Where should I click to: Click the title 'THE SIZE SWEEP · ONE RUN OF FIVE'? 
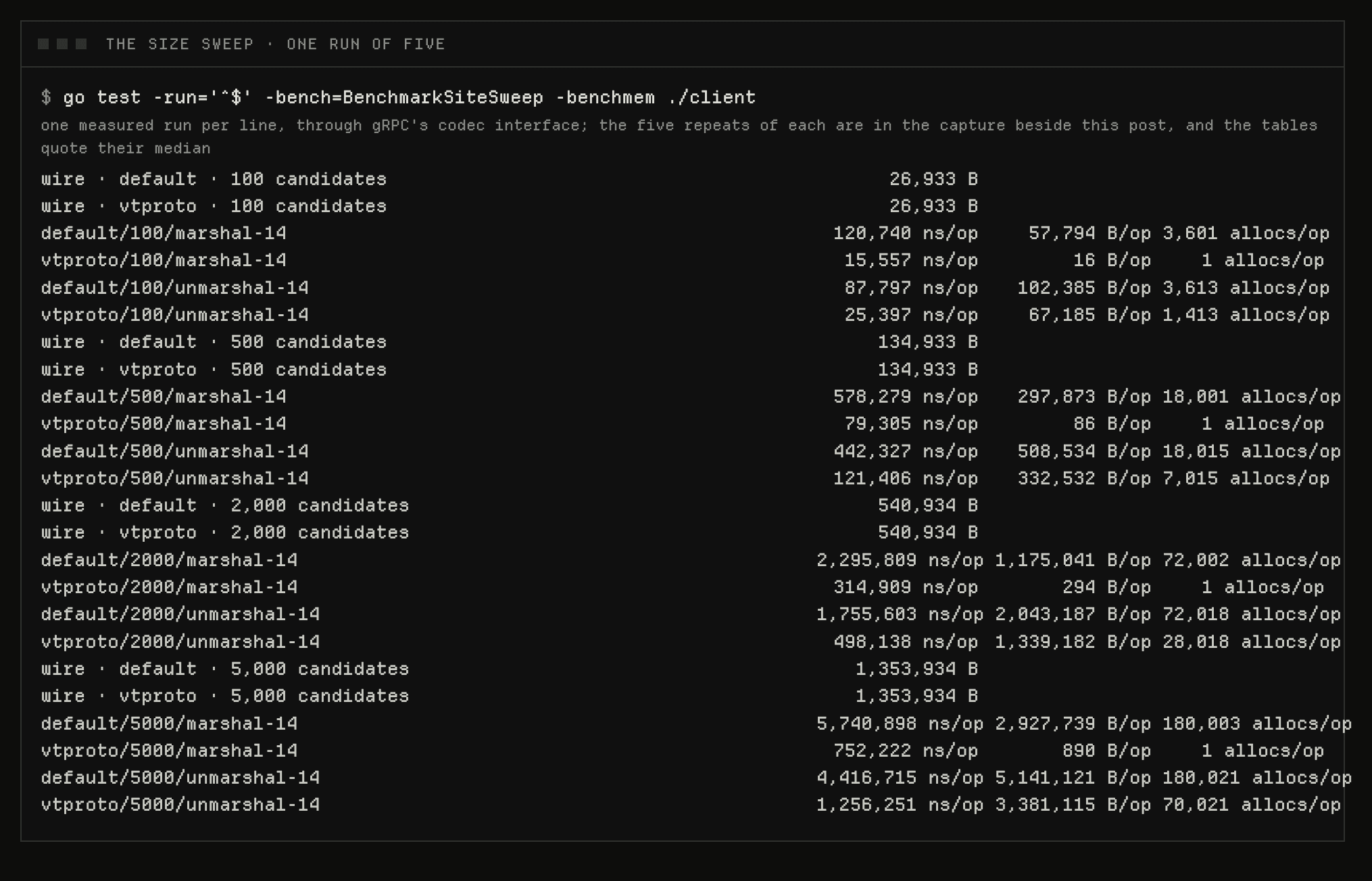click(276, 44)
